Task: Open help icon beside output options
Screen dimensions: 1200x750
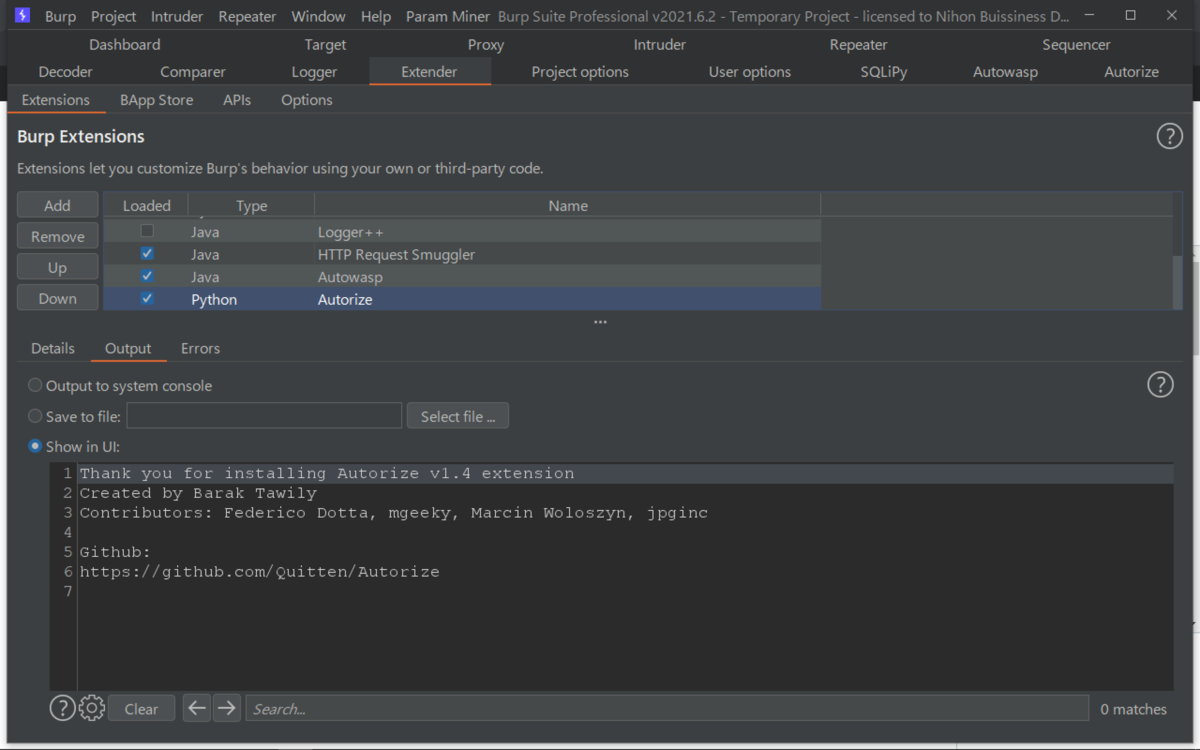Action: click(x=1160, y=384)
